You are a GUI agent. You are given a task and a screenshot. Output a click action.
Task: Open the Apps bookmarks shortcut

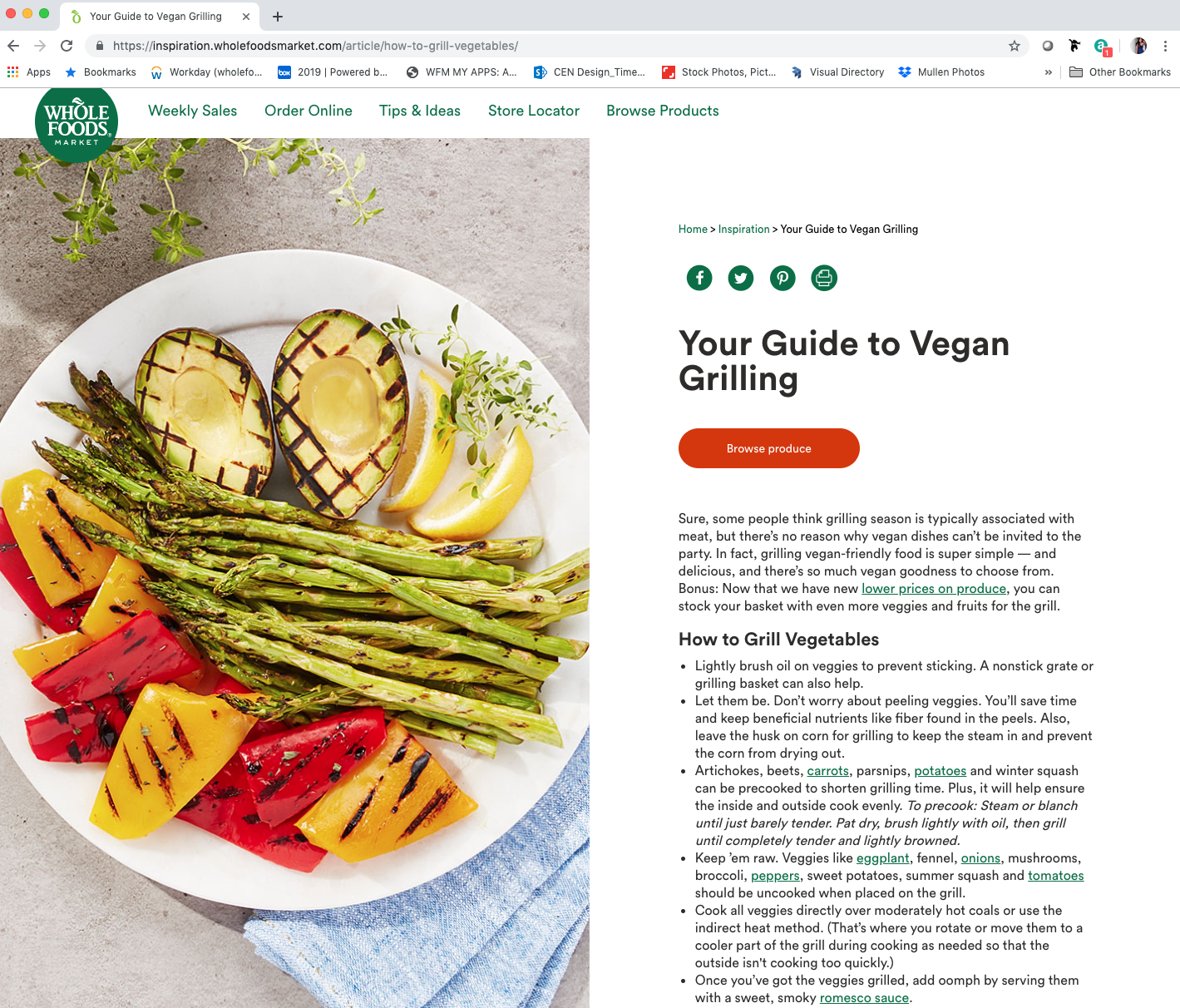point(29,72)
